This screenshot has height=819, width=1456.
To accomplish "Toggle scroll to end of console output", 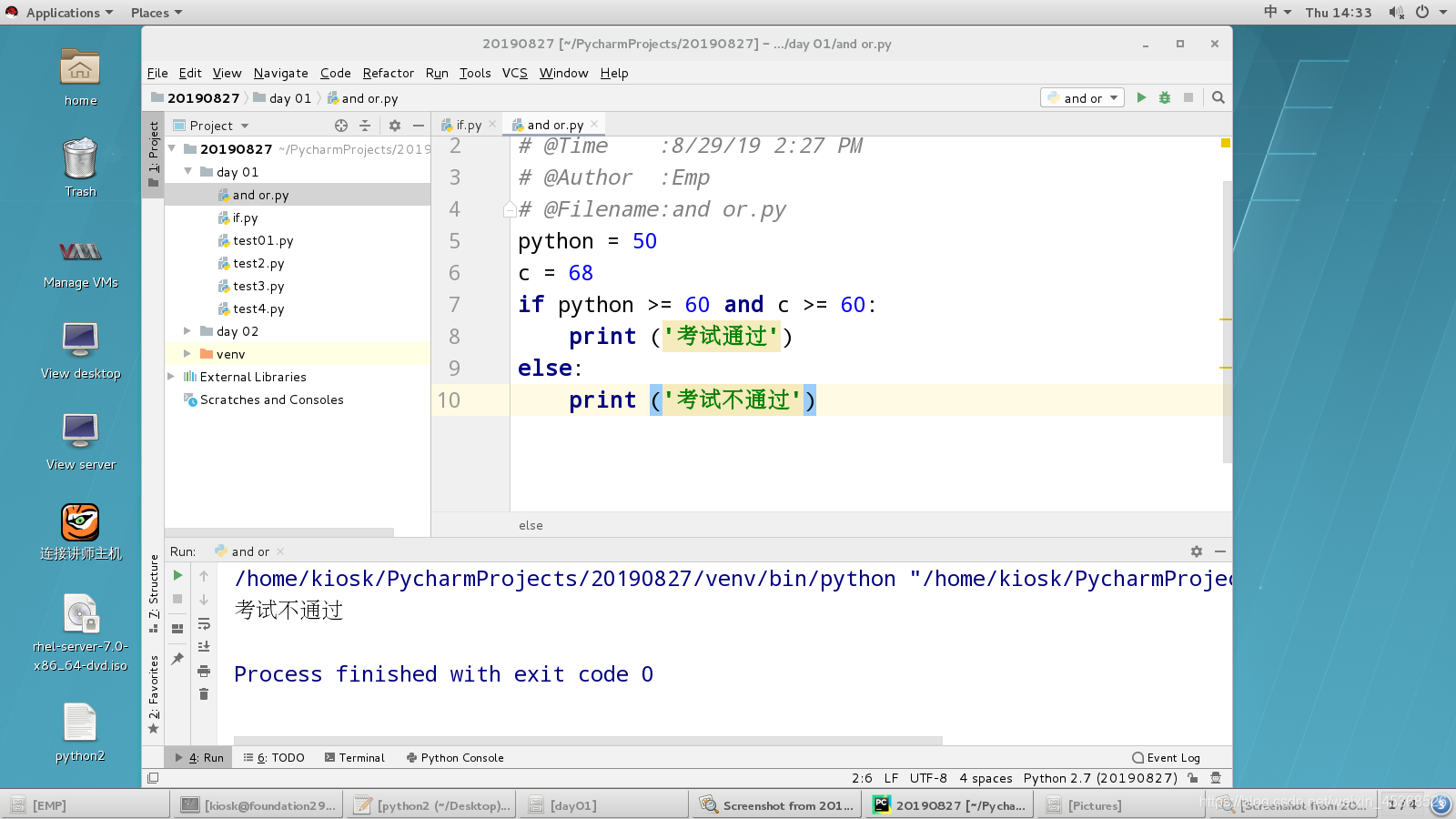I will (204, 647).
